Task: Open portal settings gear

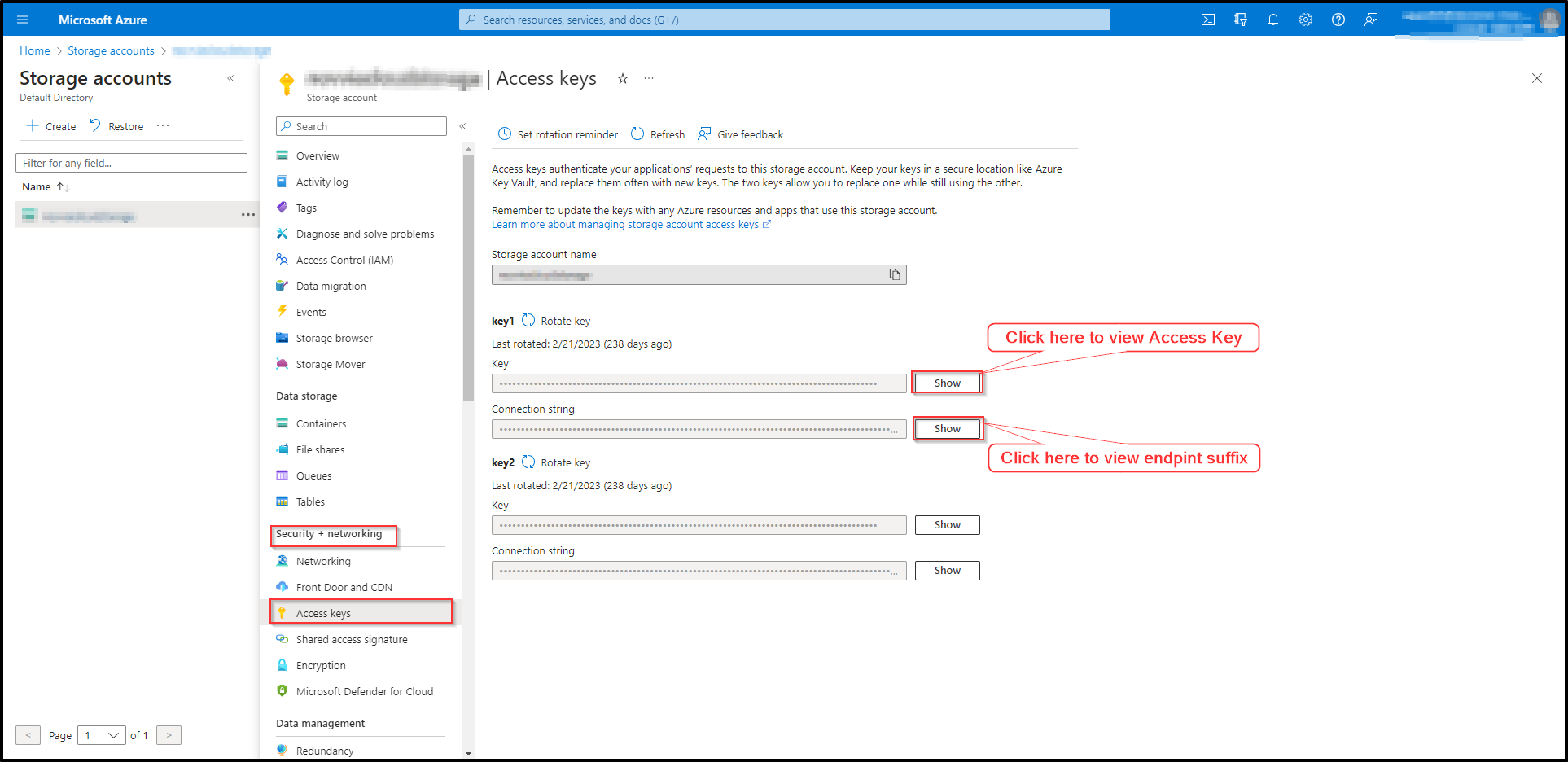Action: click(1306, 20)
